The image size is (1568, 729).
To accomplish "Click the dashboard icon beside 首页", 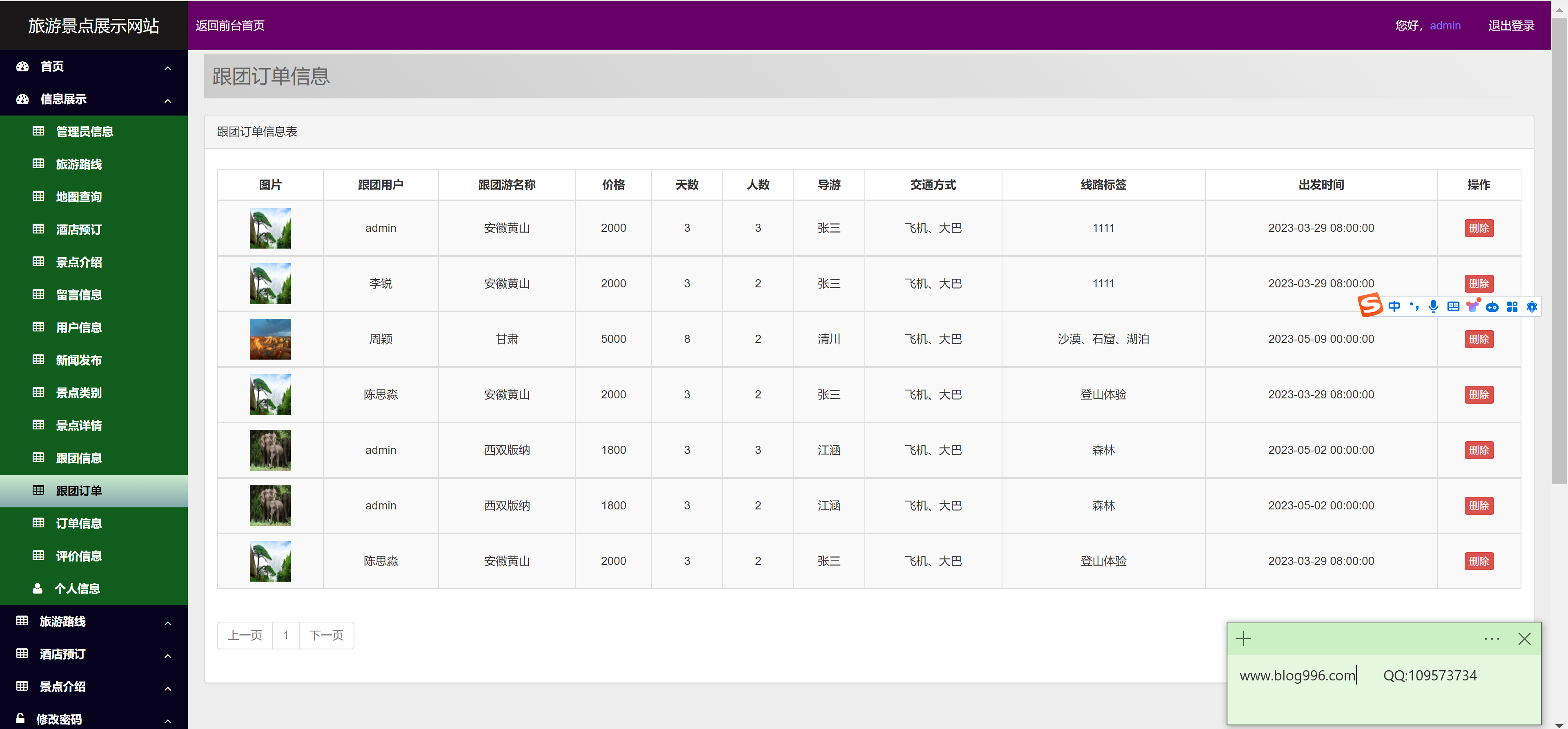I will click(x=22, y=66).
